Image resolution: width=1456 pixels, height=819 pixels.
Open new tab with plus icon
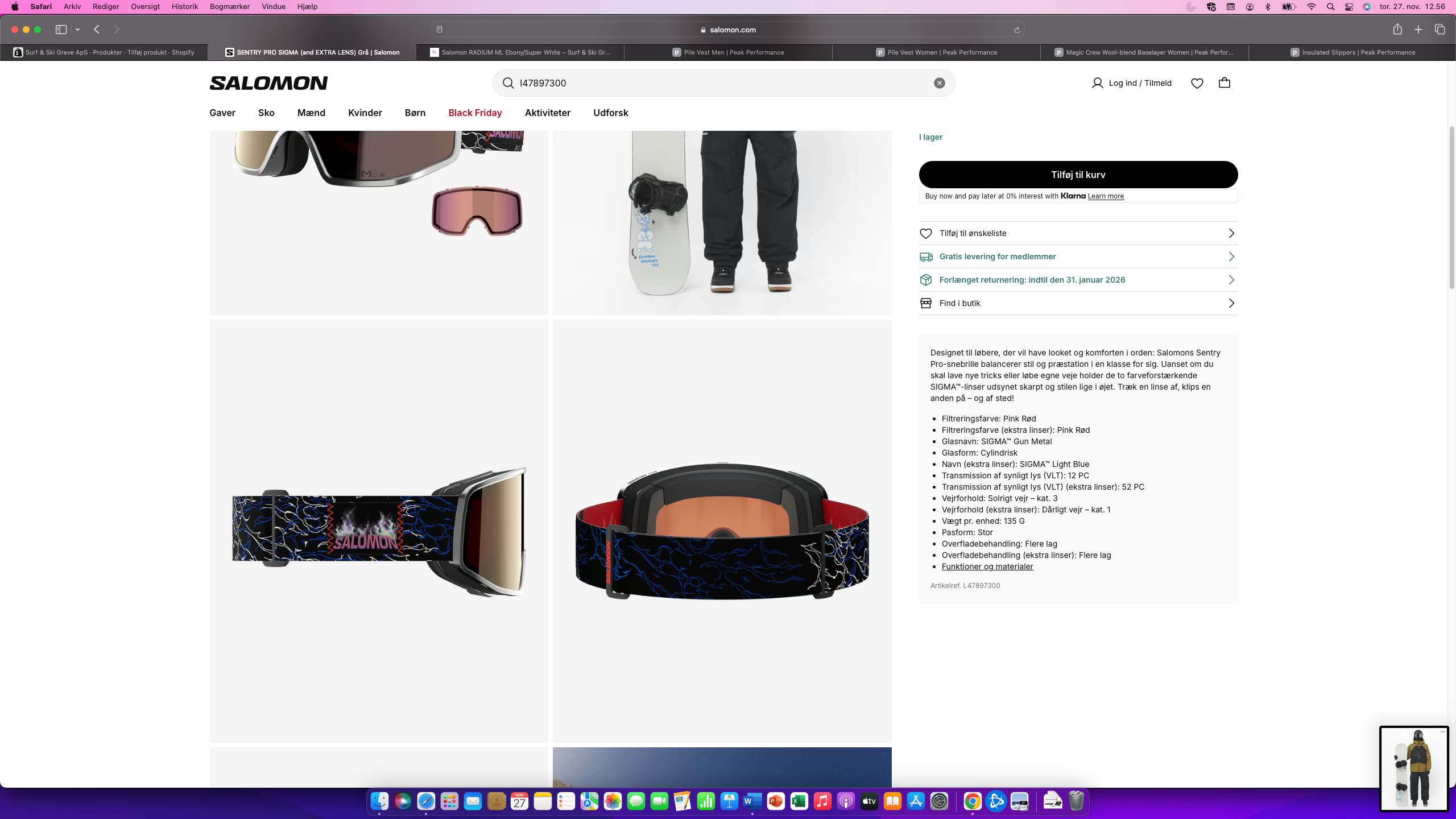click(x=1418, y=30)
